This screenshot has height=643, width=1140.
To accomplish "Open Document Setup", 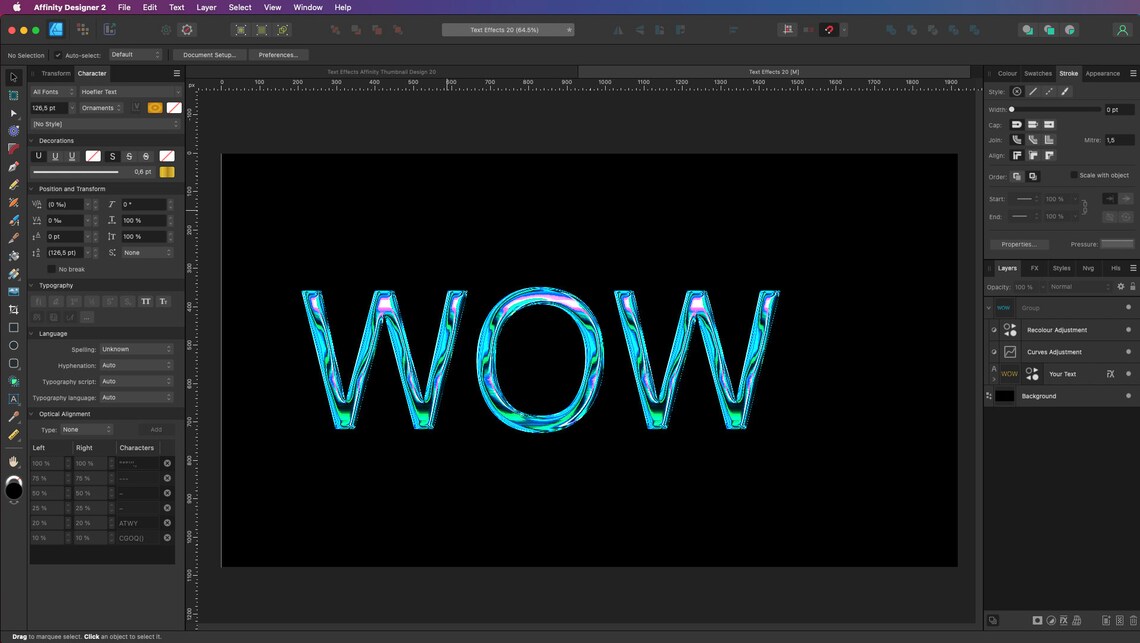I will click(210, 54).
